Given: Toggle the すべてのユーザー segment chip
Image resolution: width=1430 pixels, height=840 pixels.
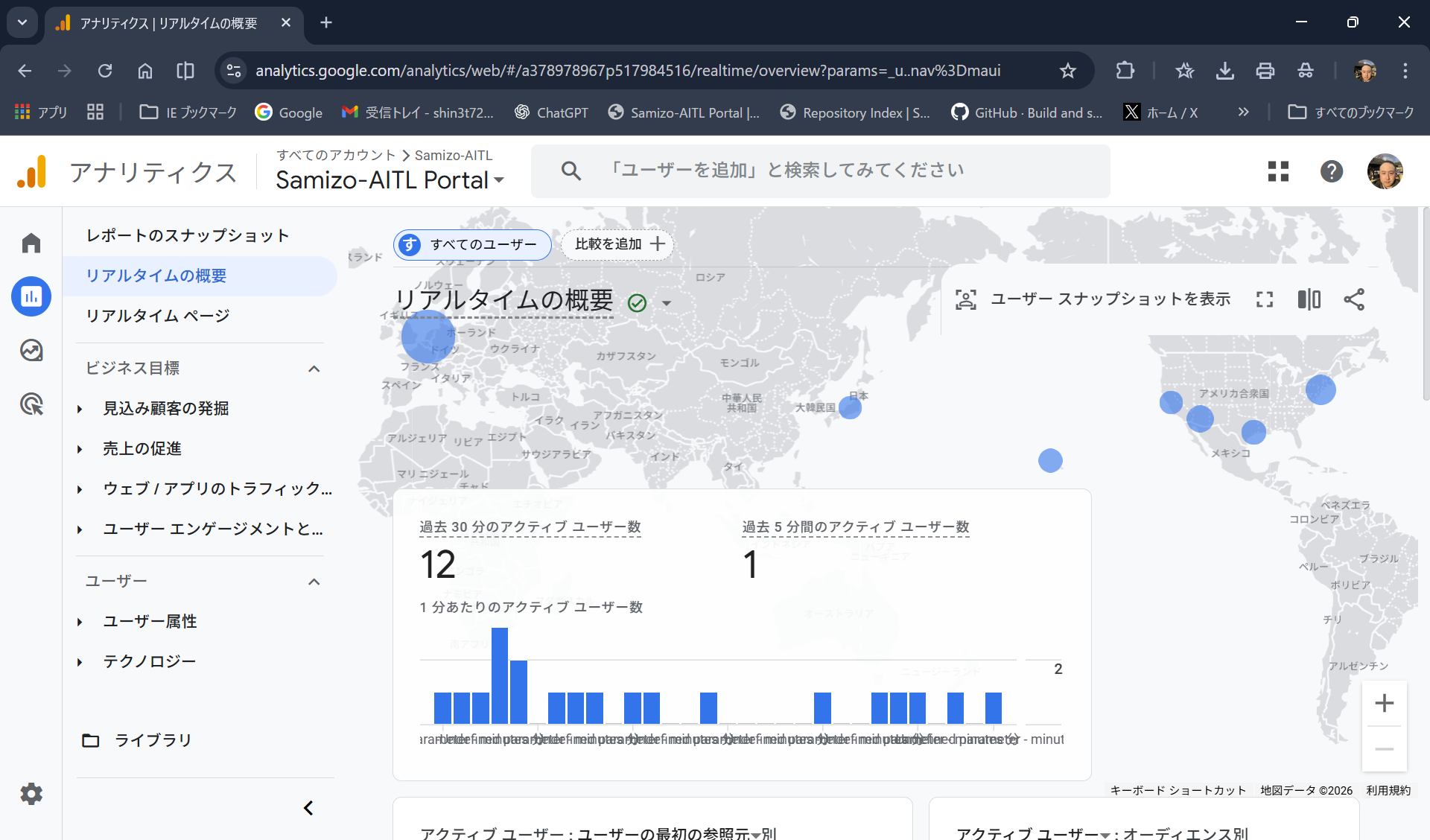Looking at the screenshot, I should point(472,244).
